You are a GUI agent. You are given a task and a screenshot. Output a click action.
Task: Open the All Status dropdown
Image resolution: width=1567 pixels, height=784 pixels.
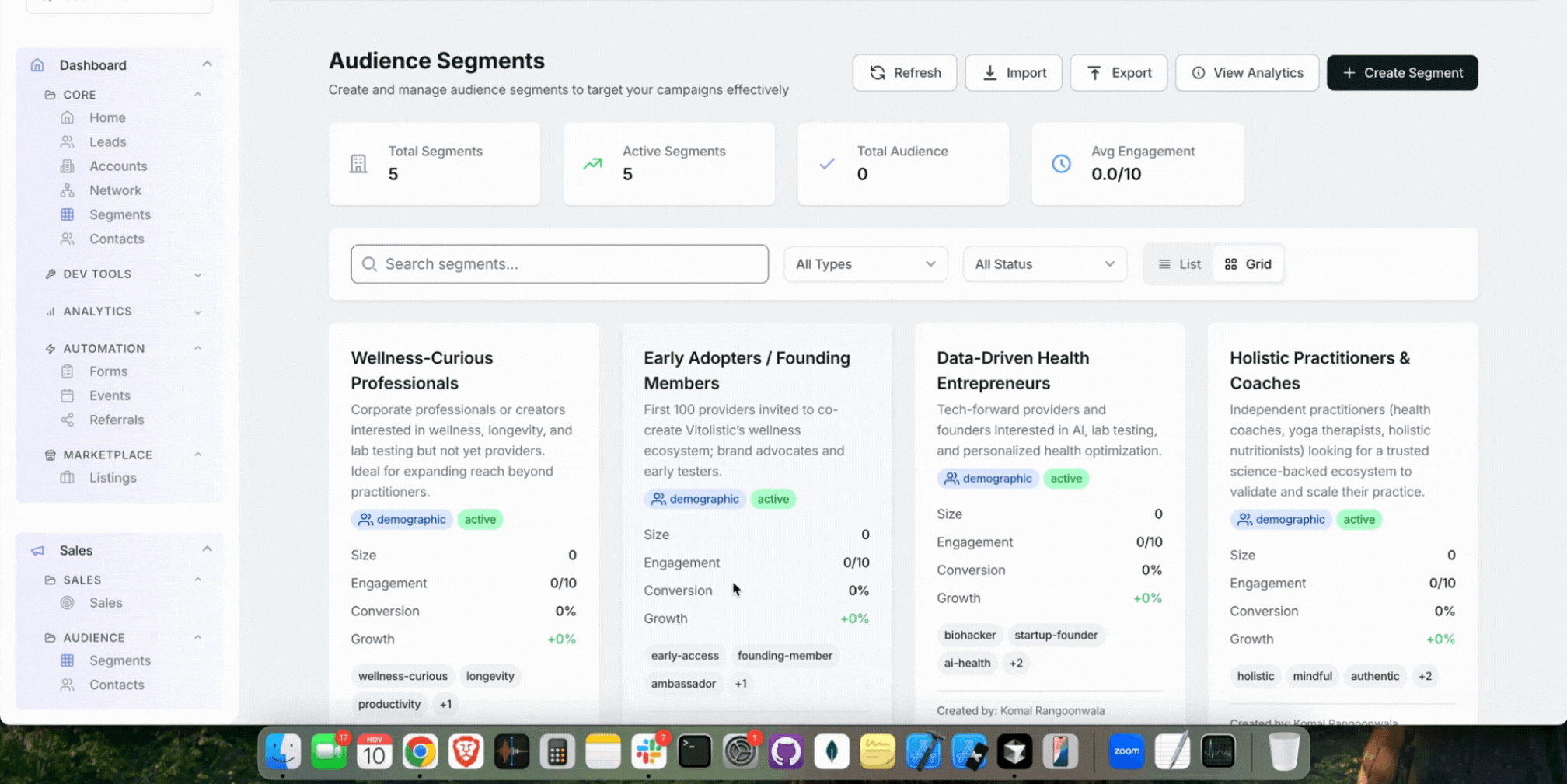pos(1044,263)
